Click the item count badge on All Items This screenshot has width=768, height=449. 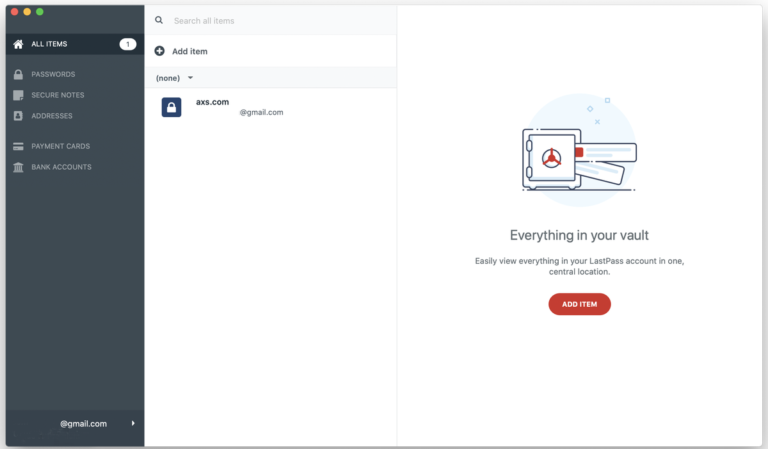128,44
